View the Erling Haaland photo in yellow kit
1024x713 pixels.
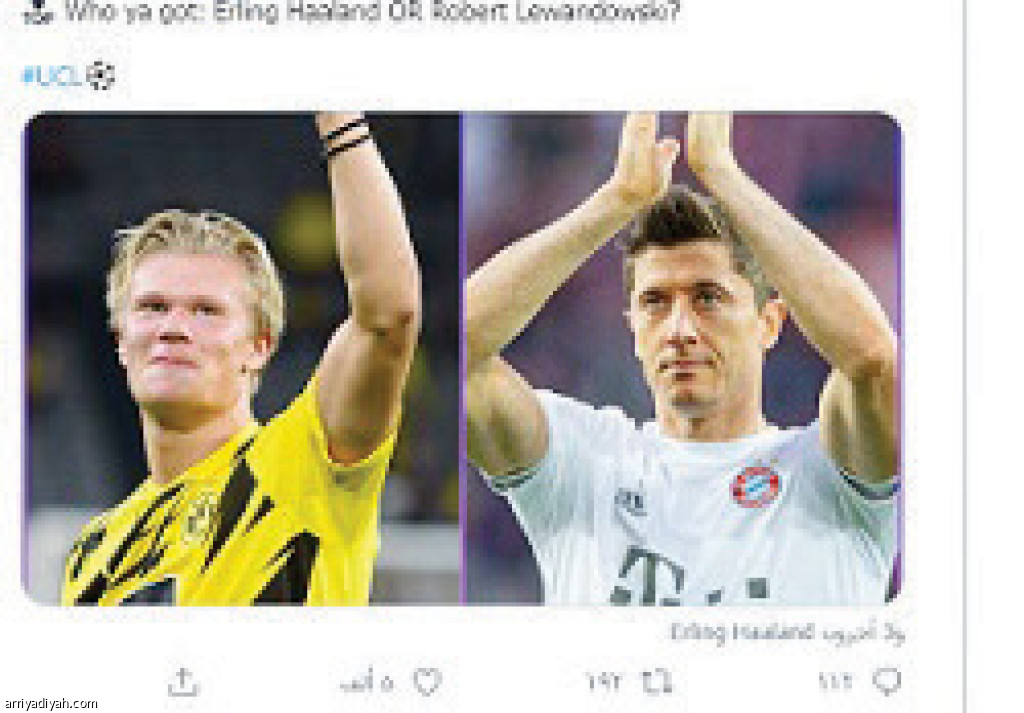pos(241,358)
